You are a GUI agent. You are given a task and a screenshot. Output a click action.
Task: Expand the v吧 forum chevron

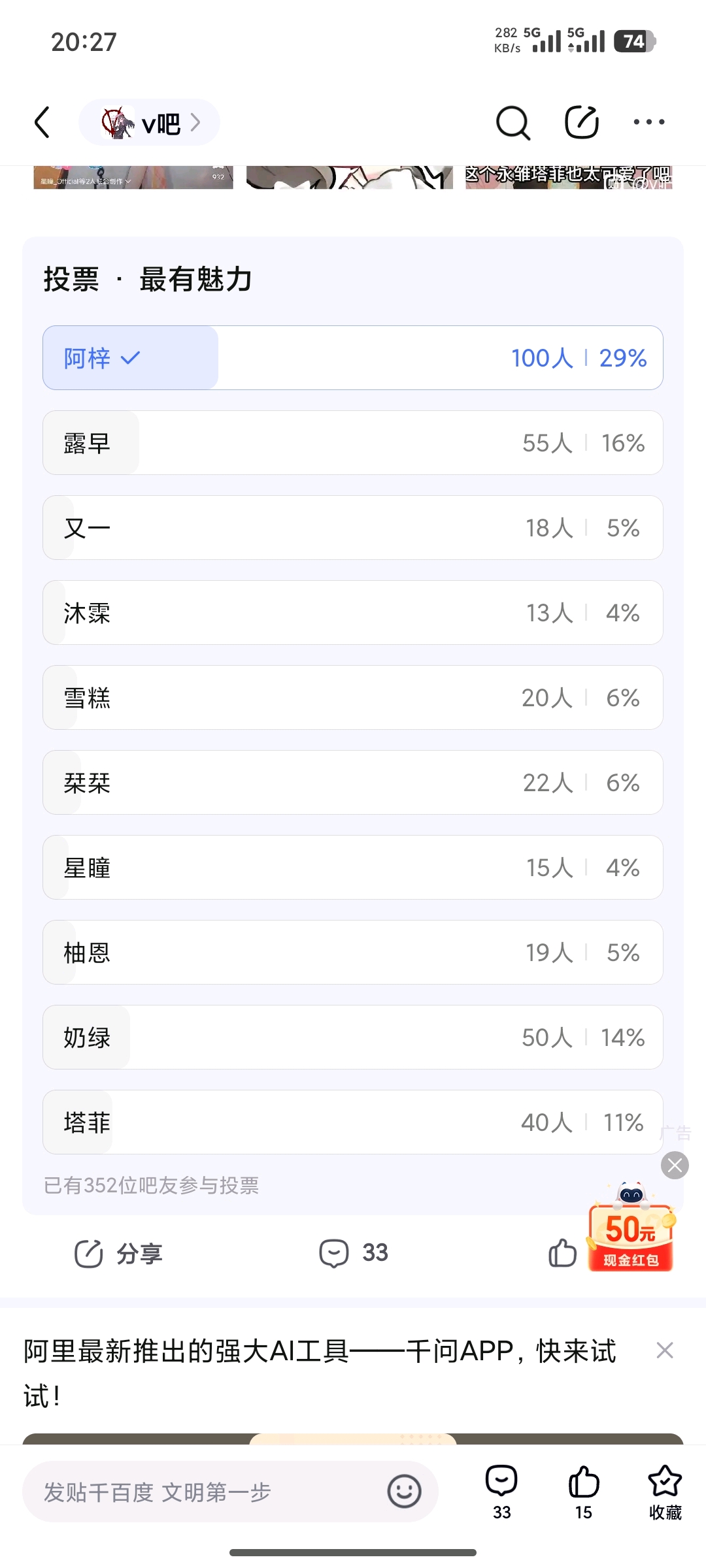click(195, 122)
